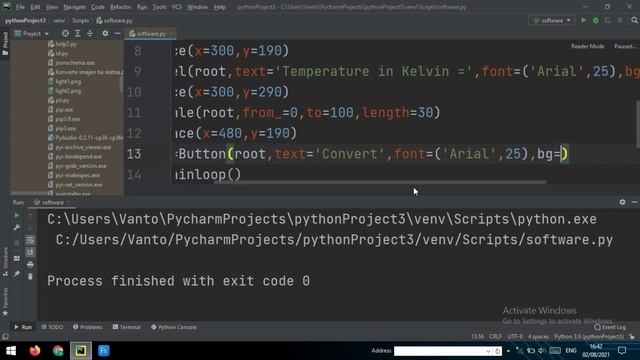Click Expand All icon in Project panel
Screen dimensions: 640x360
tap(78, 33)
